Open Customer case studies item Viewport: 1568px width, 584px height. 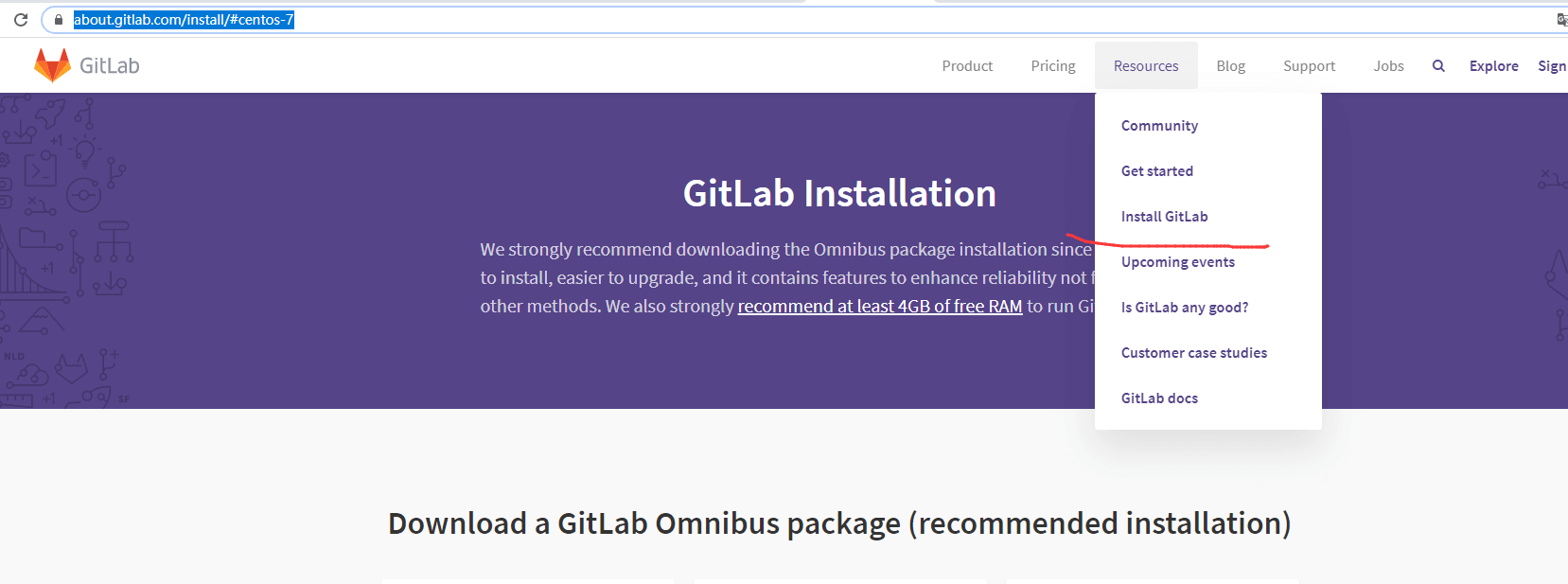pos(1194,353)
